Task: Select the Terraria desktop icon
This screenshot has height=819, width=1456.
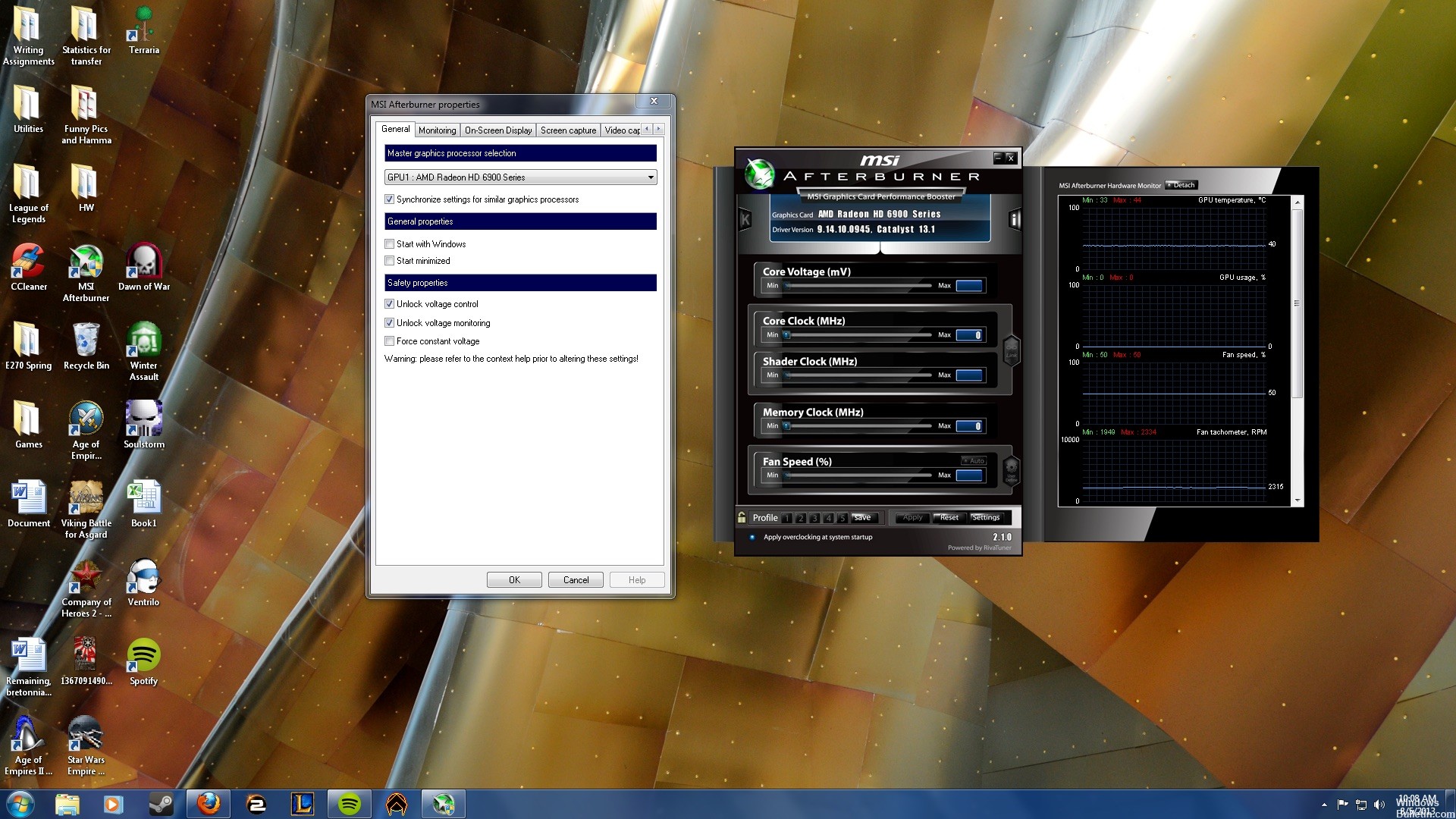Action: 144,31
